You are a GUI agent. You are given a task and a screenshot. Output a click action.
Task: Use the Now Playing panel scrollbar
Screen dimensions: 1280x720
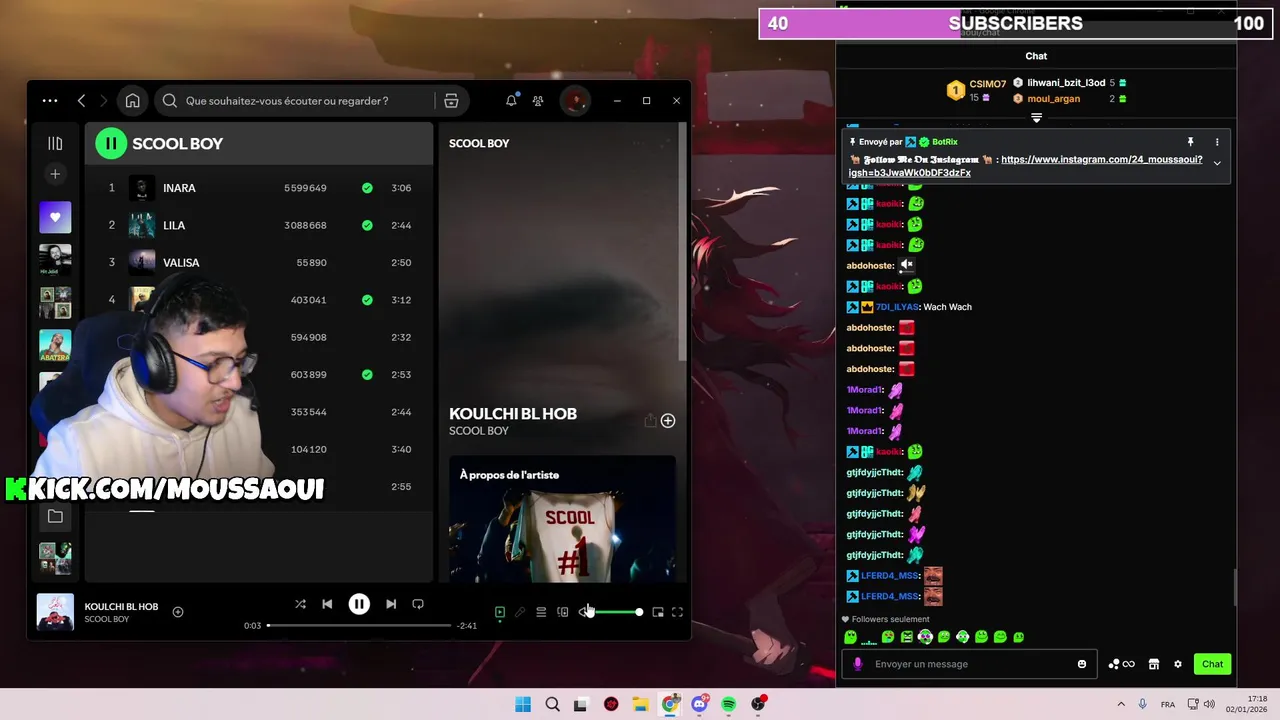pos(684,243)
